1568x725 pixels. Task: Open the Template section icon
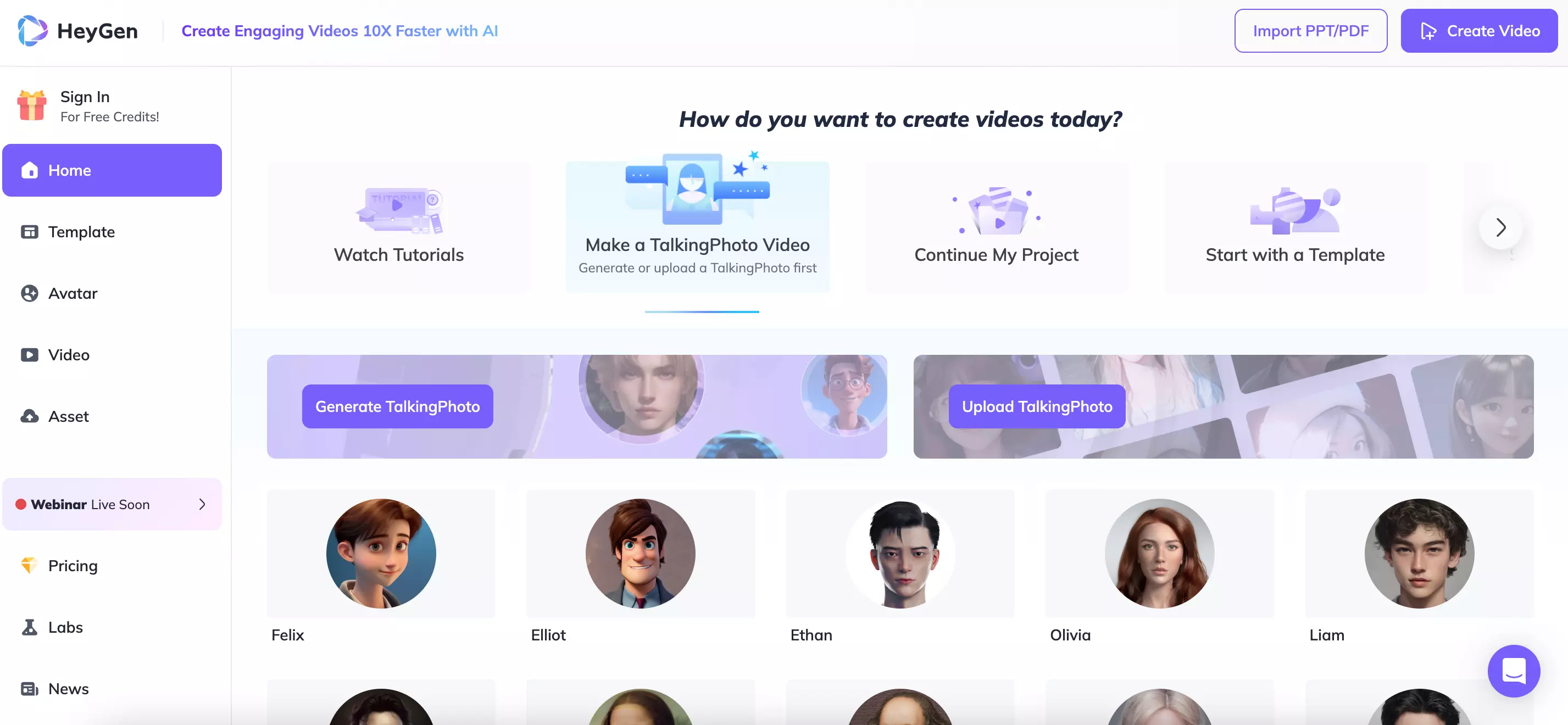pos(29,231)
